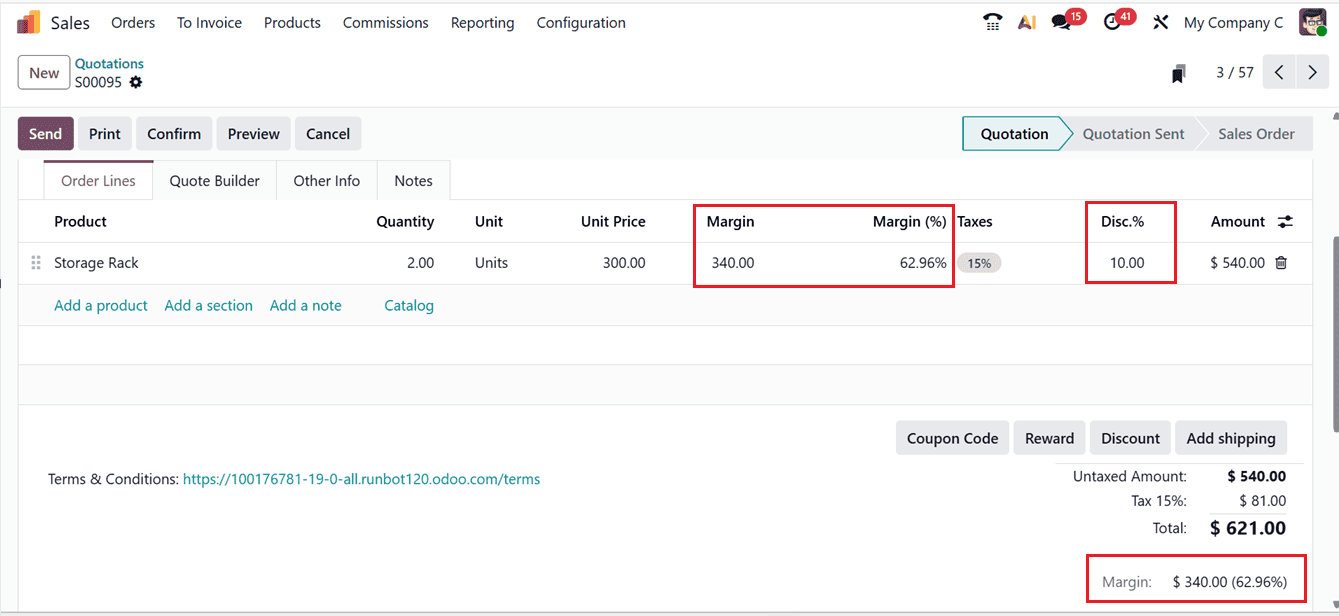Open the S00095 settings gear

pyautogui.click(x=136, y=82)
